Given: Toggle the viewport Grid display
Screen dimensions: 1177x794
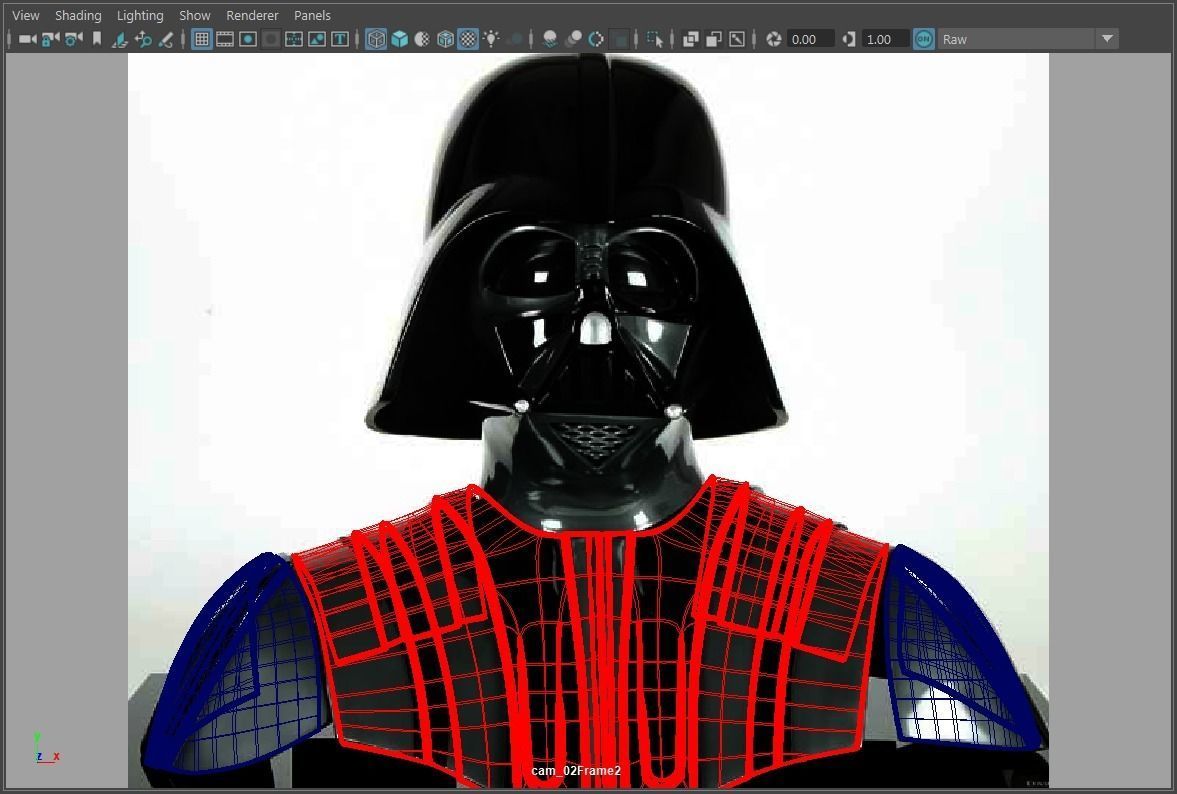Looking at the screenshot, I should 201,39.
